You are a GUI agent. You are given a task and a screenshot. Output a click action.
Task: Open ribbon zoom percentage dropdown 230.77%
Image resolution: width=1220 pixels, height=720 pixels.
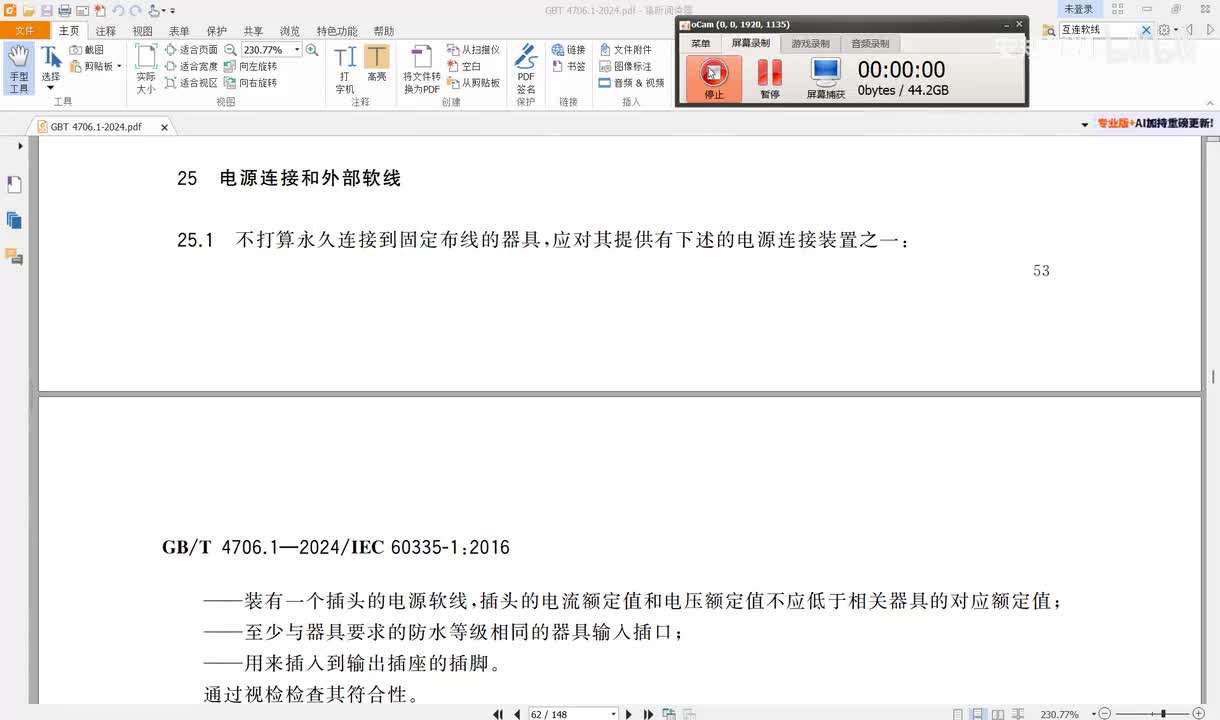[297, 49]
